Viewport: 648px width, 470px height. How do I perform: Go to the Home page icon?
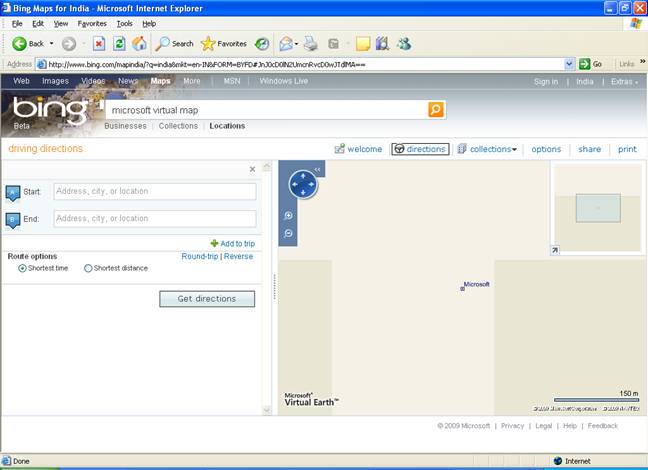pos(139,43)
